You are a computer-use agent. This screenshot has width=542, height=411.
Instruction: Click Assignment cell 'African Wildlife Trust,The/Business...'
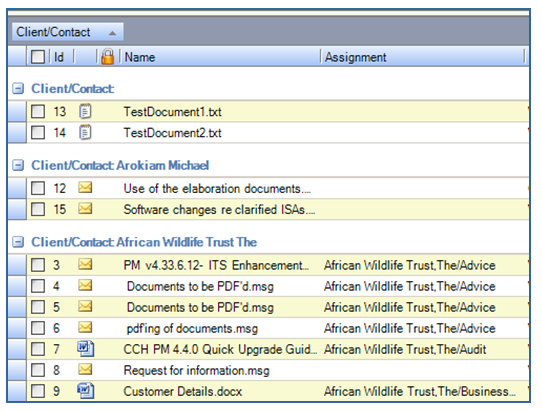tap(420, 392)
